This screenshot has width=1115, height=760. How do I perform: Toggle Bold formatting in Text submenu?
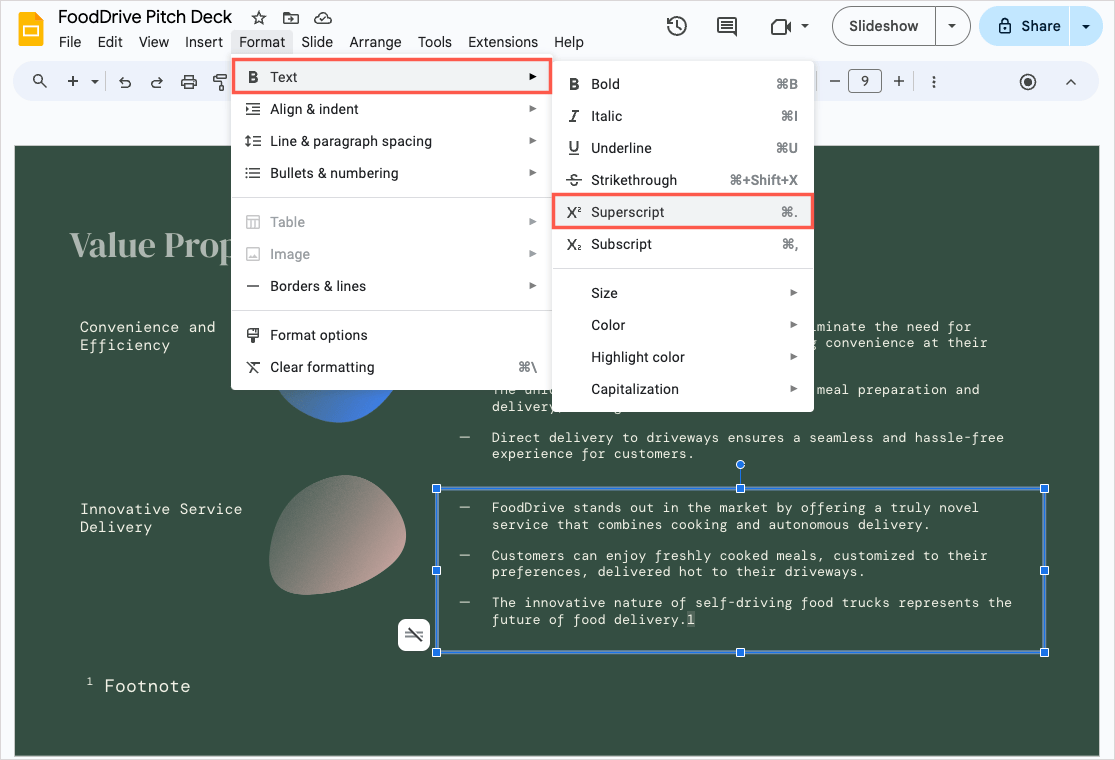(683, 84)
